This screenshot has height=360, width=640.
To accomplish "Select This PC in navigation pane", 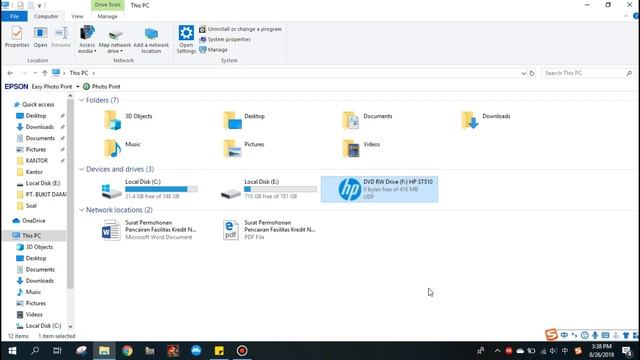I will [x=31, y=236].
